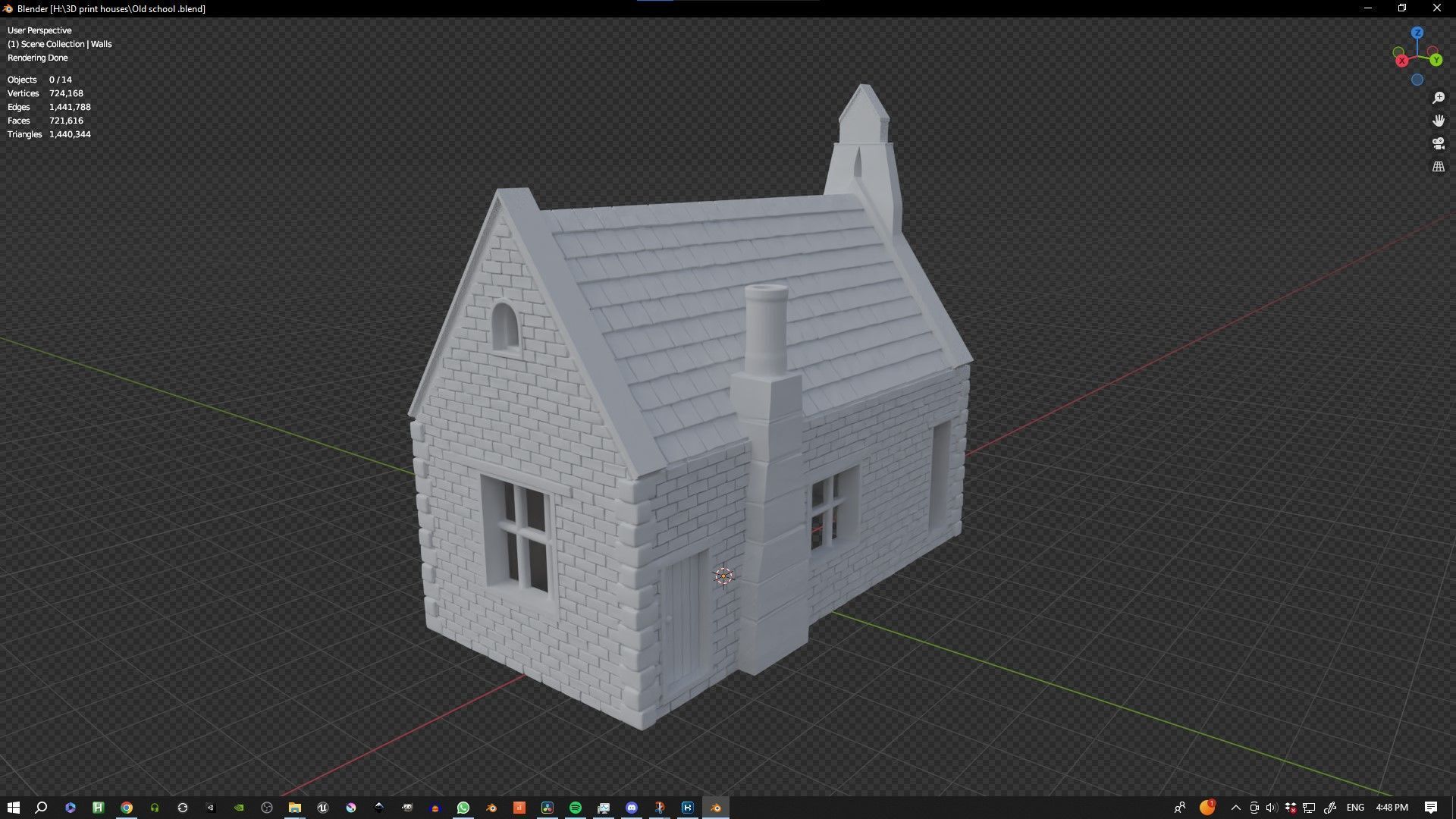
Task: Click the Z axis on the navigation gizmo
Action: point(1417,33)
